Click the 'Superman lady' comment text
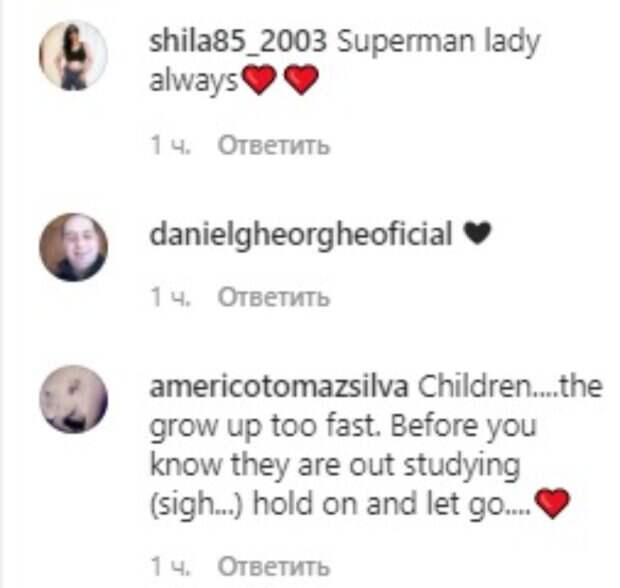Screen dimensions: 620x588 tap(438, 42)
